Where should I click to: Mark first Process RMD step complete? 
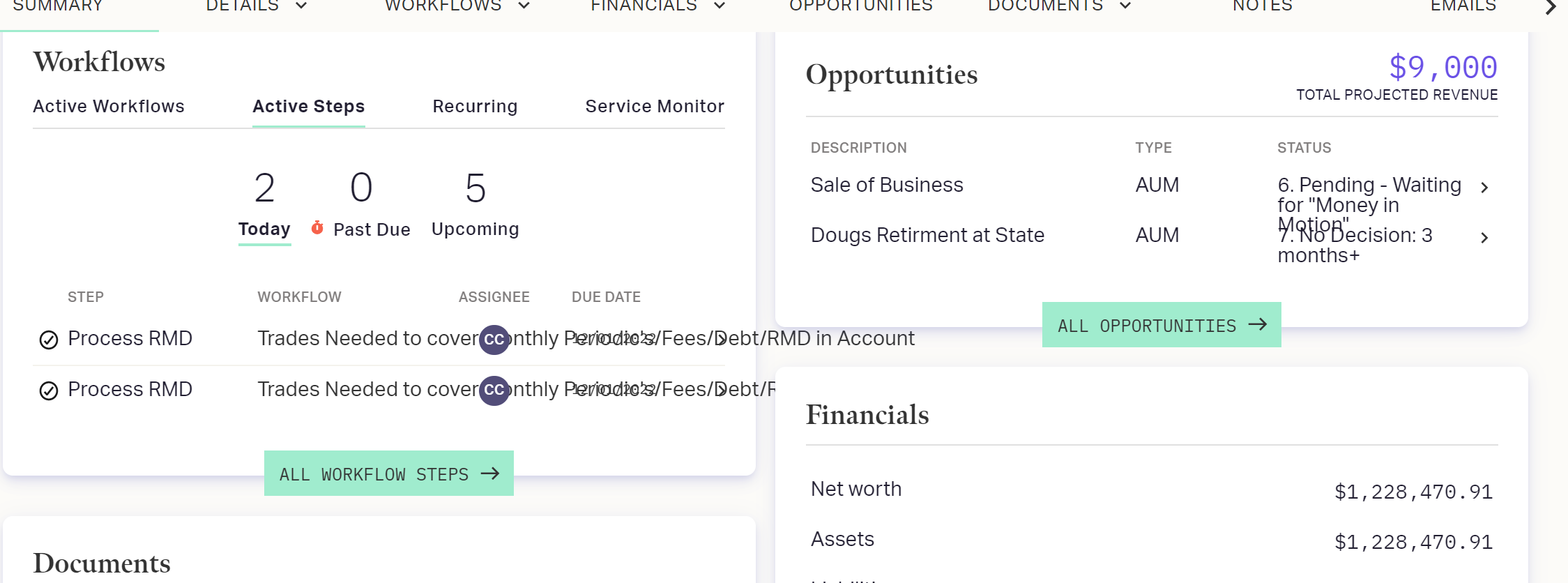click(x=49, y=340)
